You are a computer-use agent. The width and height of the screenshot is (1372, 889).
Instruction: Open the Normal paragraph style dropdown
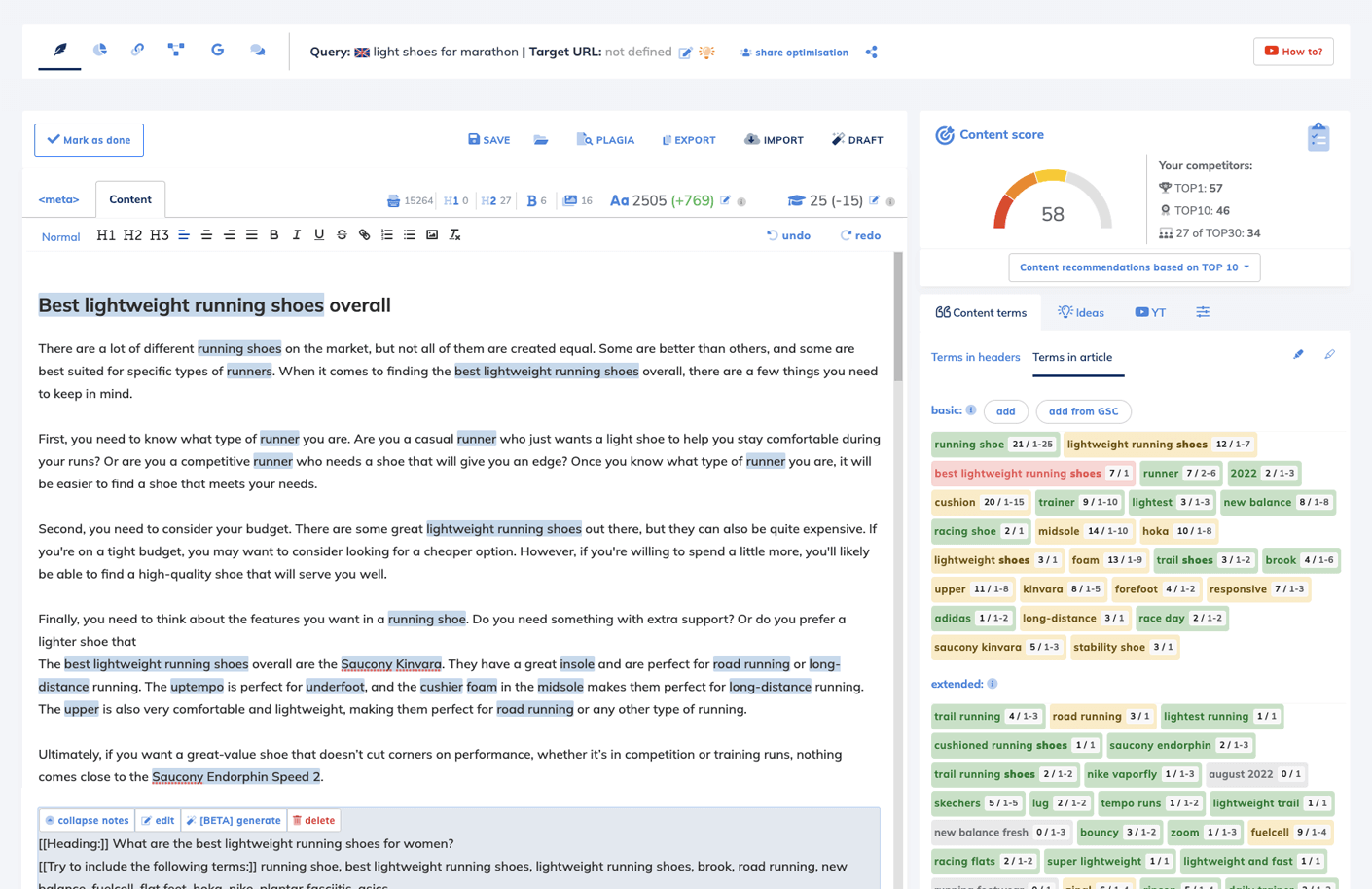(x=60, y=236)
